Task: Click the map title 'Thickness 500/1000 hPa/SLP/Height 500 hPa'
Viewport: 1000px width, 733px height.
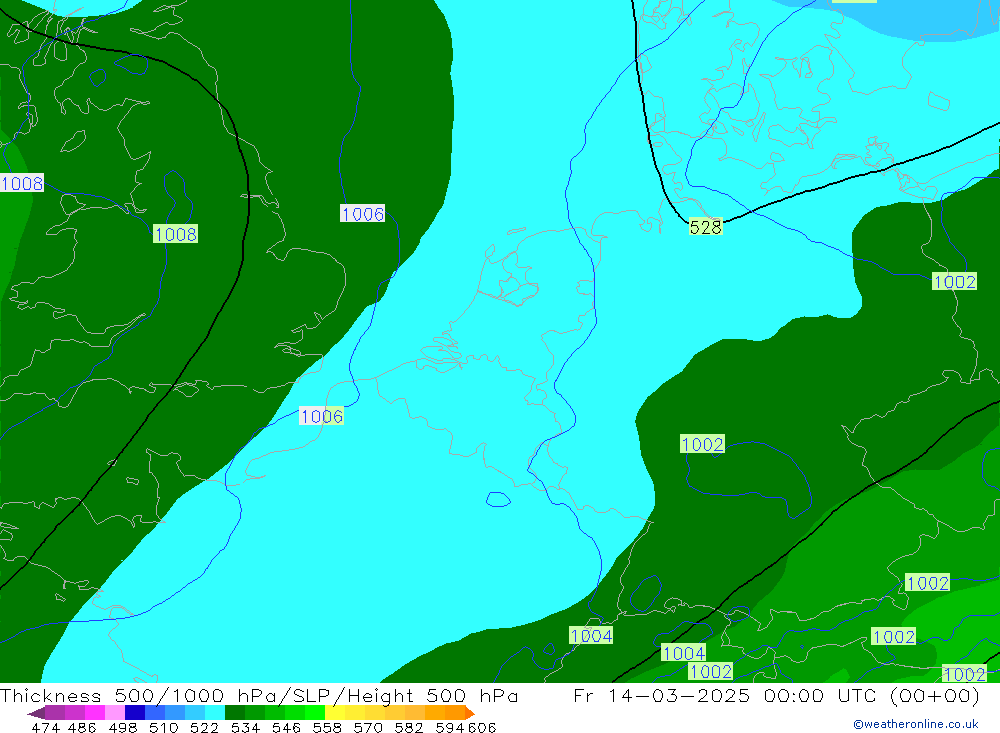Action: pos(259,695)
